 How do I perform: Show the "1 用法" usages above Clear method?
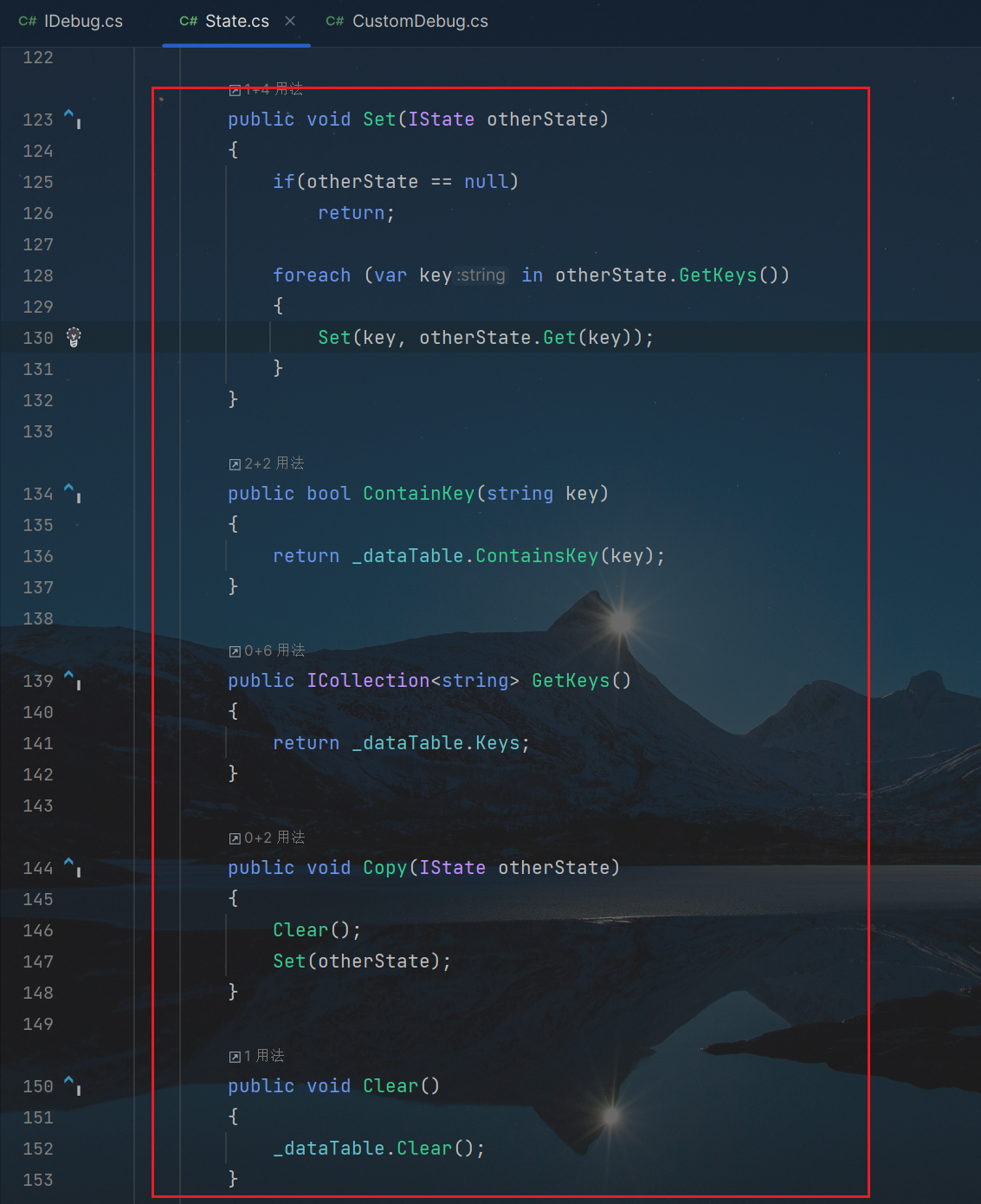click(x=256, y=1056)
